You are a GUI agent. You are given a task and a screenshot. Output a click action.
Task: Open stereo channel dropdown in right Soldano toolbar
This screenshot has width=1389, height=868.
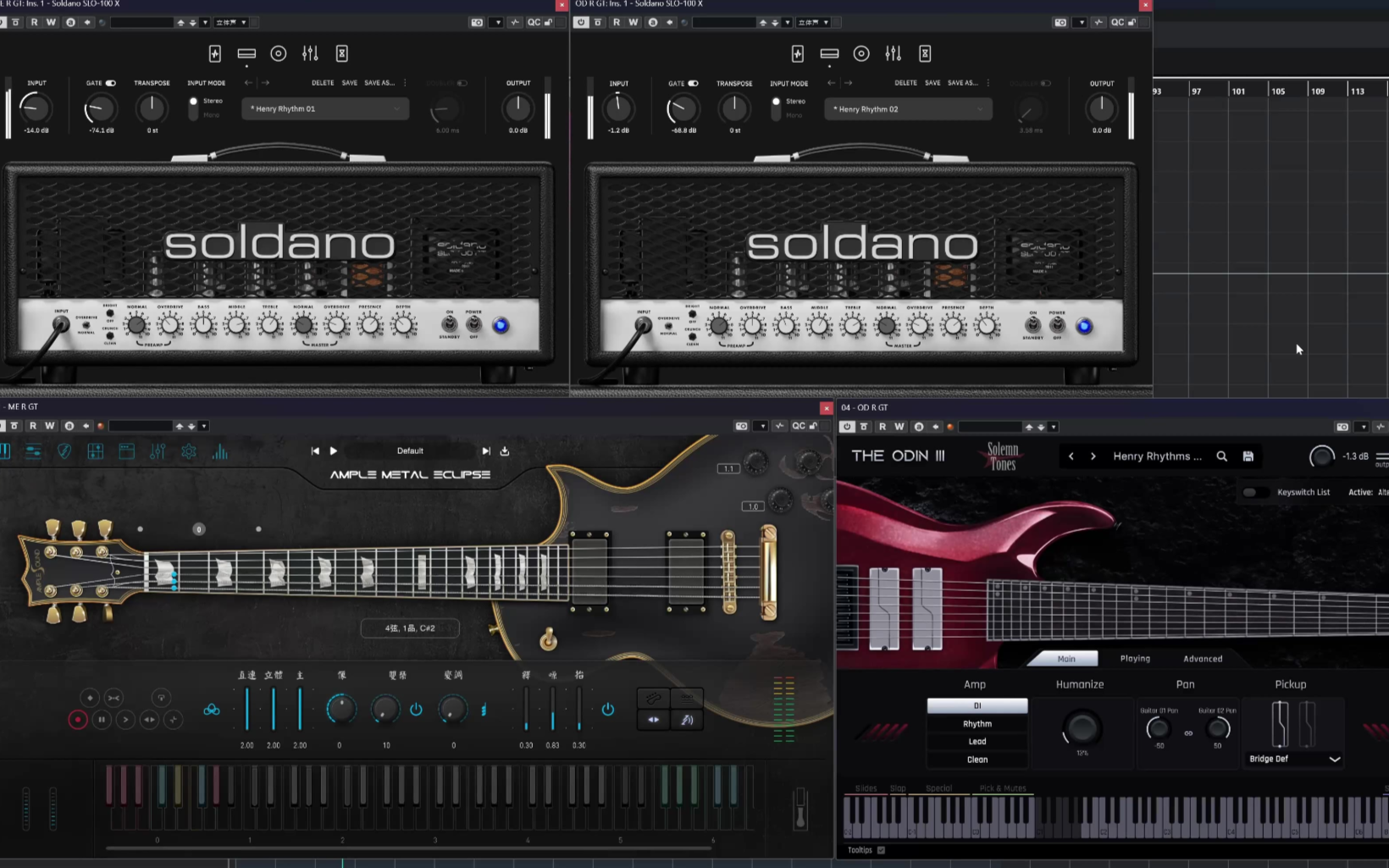pos(814,23)
